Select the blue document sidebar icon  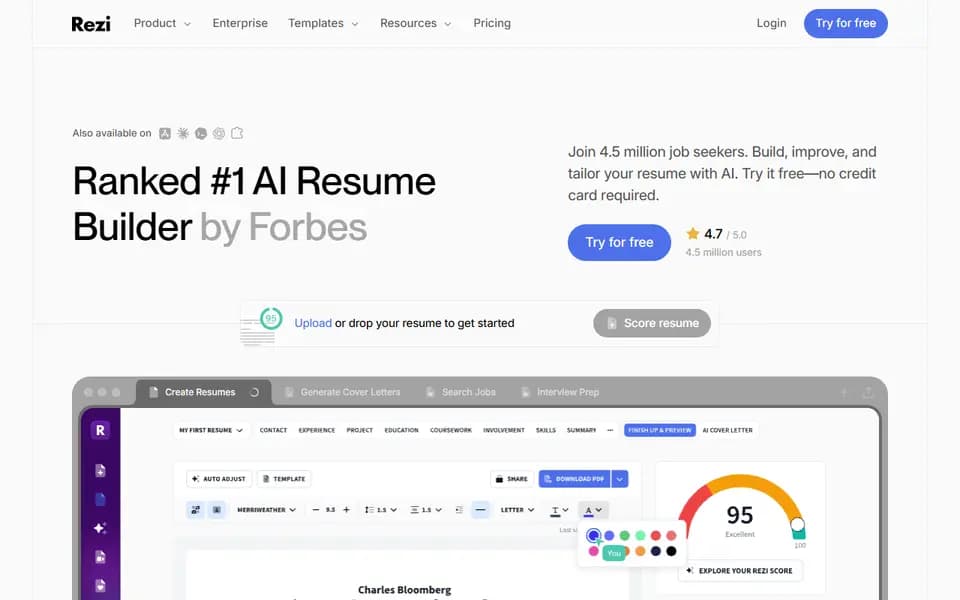click(100, 499)
